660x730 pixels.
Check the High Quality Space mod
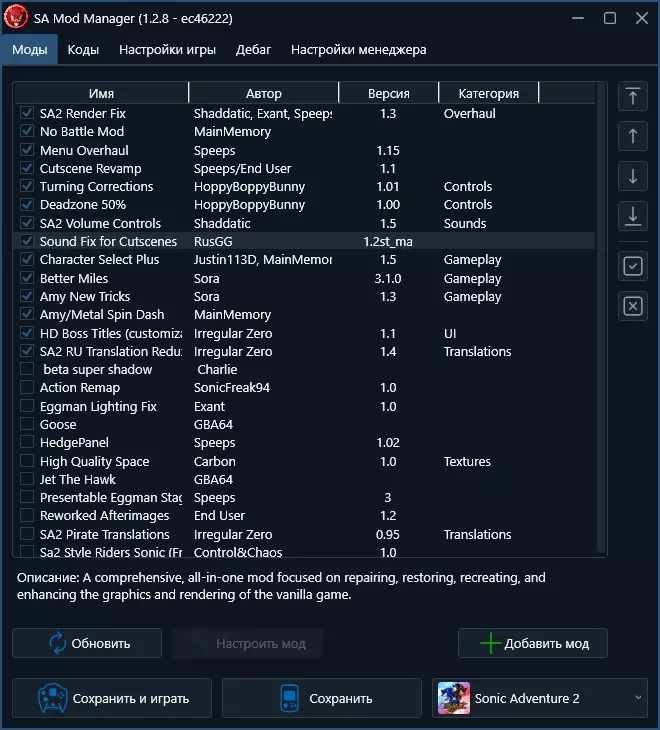[x=27, y=461]
